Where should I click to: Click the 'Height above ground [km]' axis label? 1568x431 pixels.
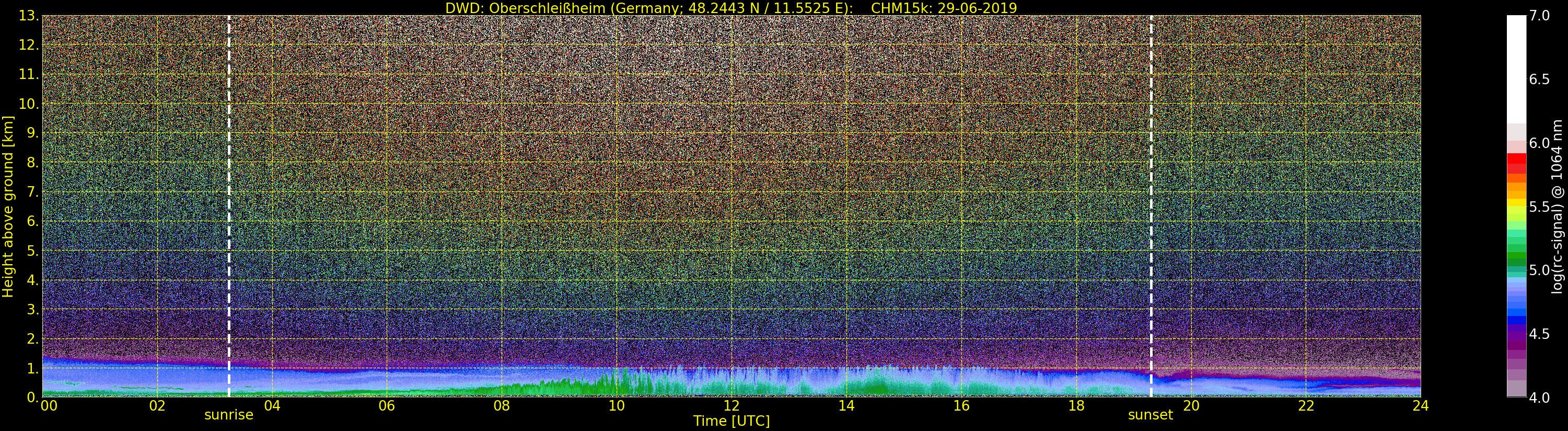click(8, 207)
